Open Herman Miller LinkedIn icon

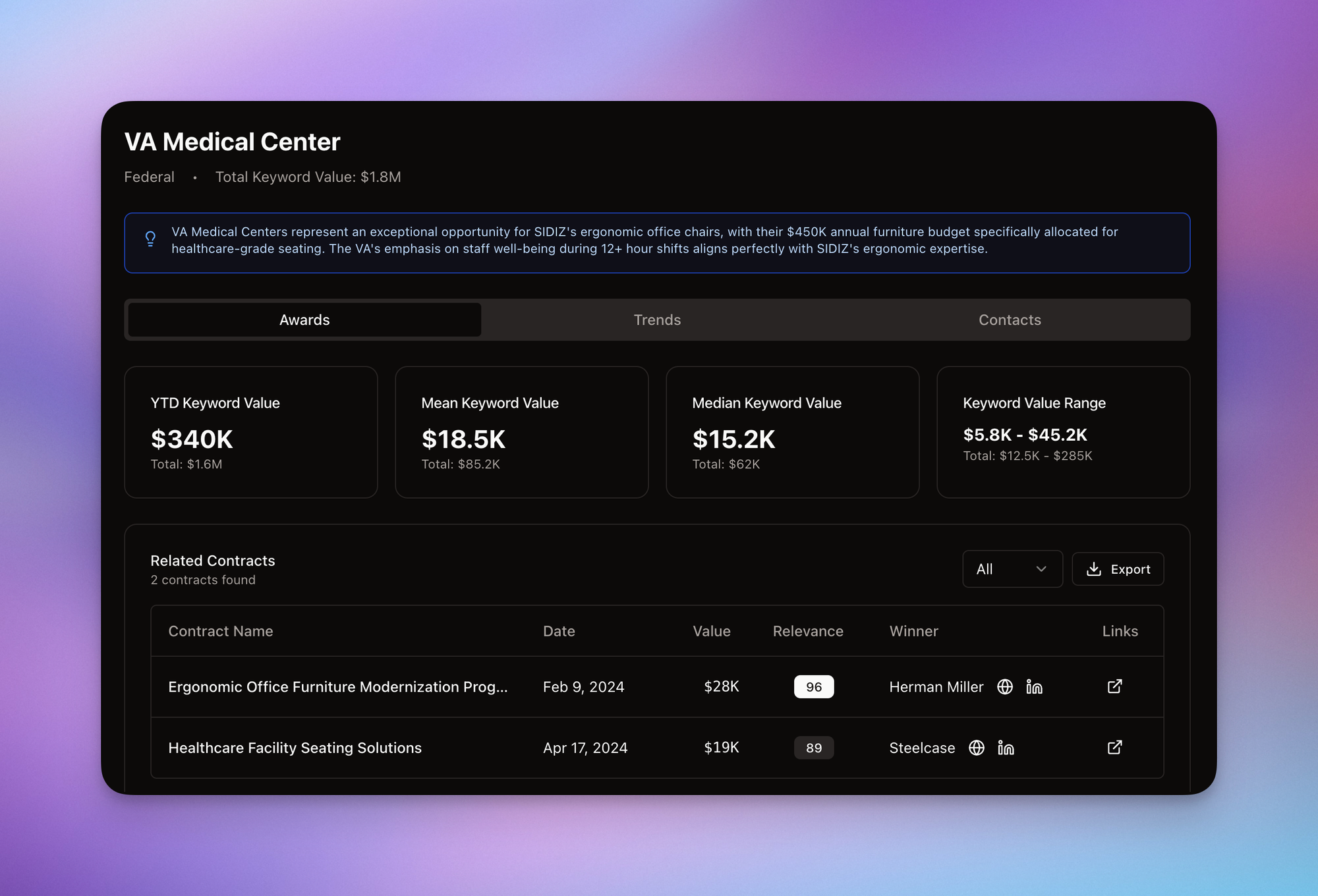[x=1034, y=686]
